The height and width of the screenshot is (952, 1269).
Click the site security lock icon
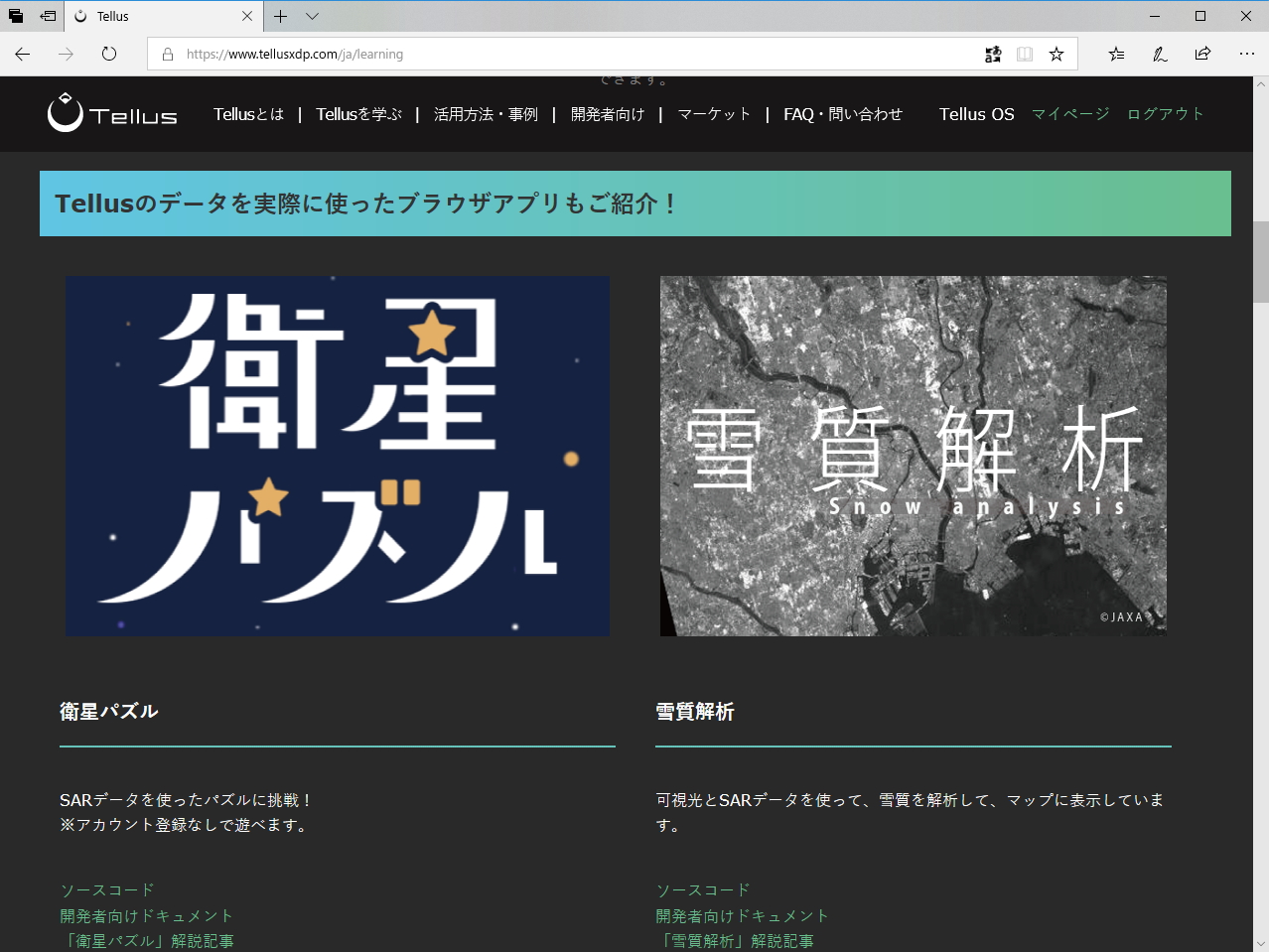(167, 54)
